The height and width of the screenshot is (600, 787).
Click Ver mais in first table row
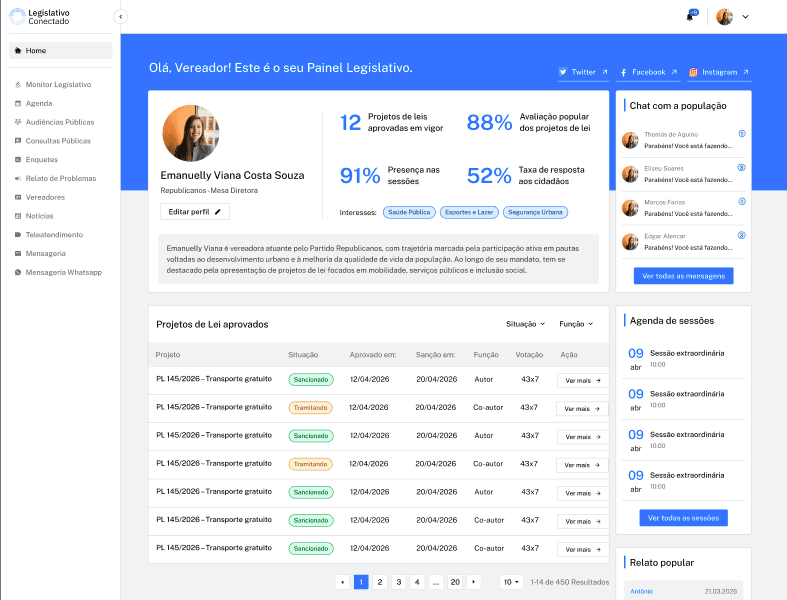click(x=583, y=381)
